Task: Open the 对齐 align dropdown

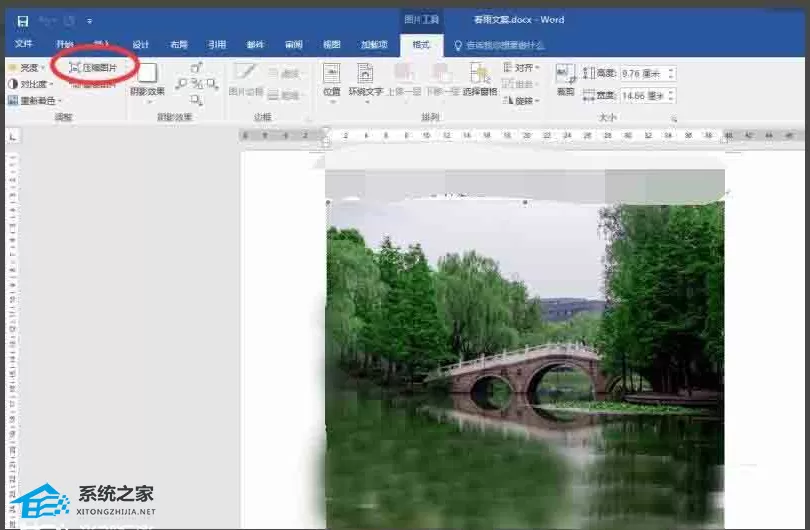Action: 521,68
